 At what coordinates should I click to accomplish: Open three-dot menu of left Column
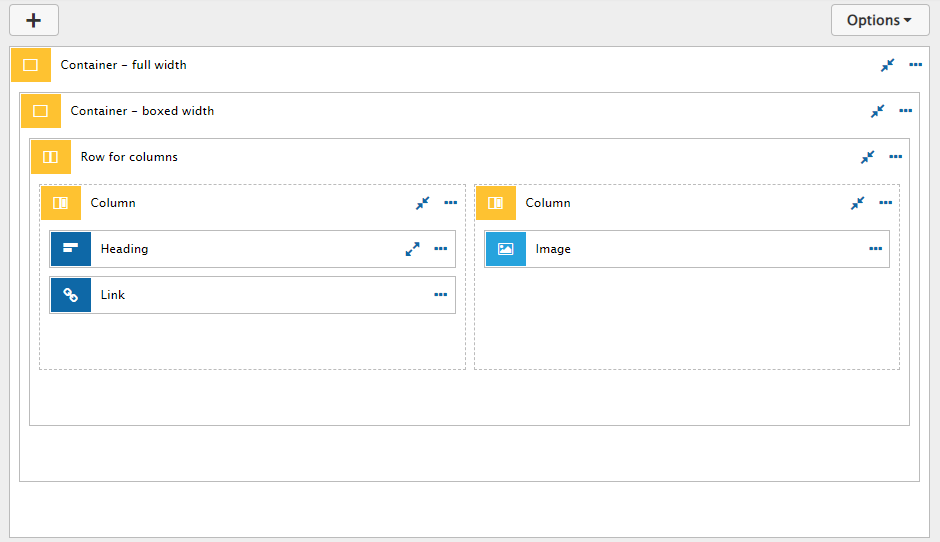click(x=451, y=203)
